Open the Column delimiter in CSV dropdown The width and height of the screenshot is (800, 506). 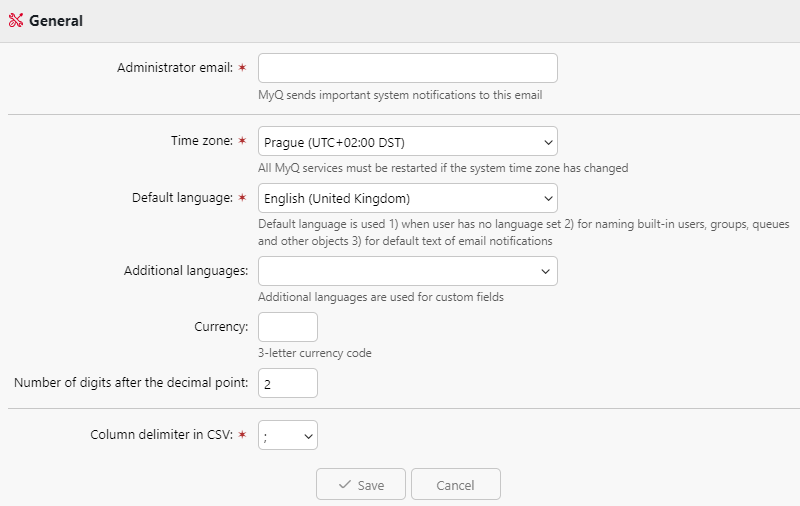[288, 435]
